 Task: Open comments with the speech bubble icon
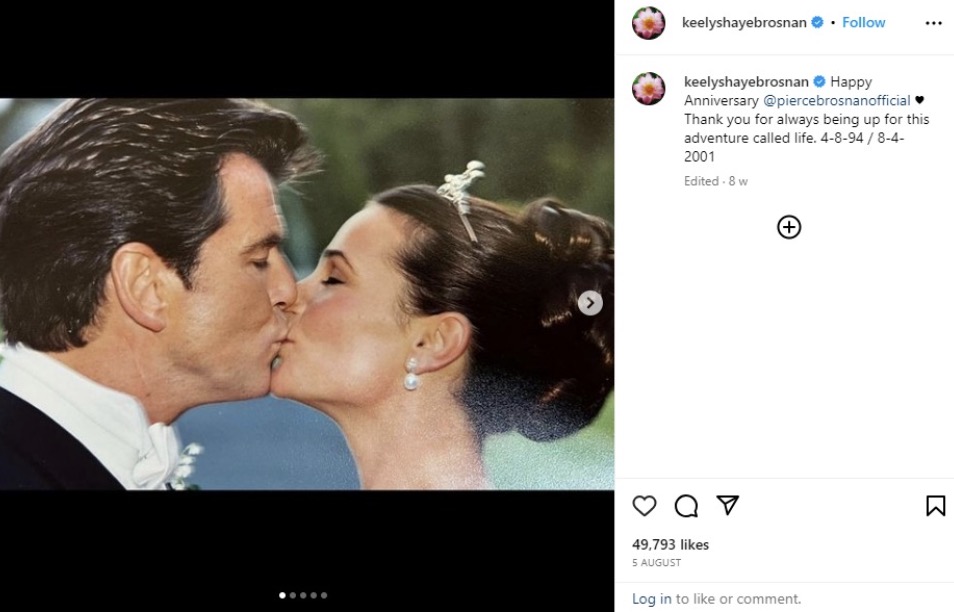click(x=686, y=506)
